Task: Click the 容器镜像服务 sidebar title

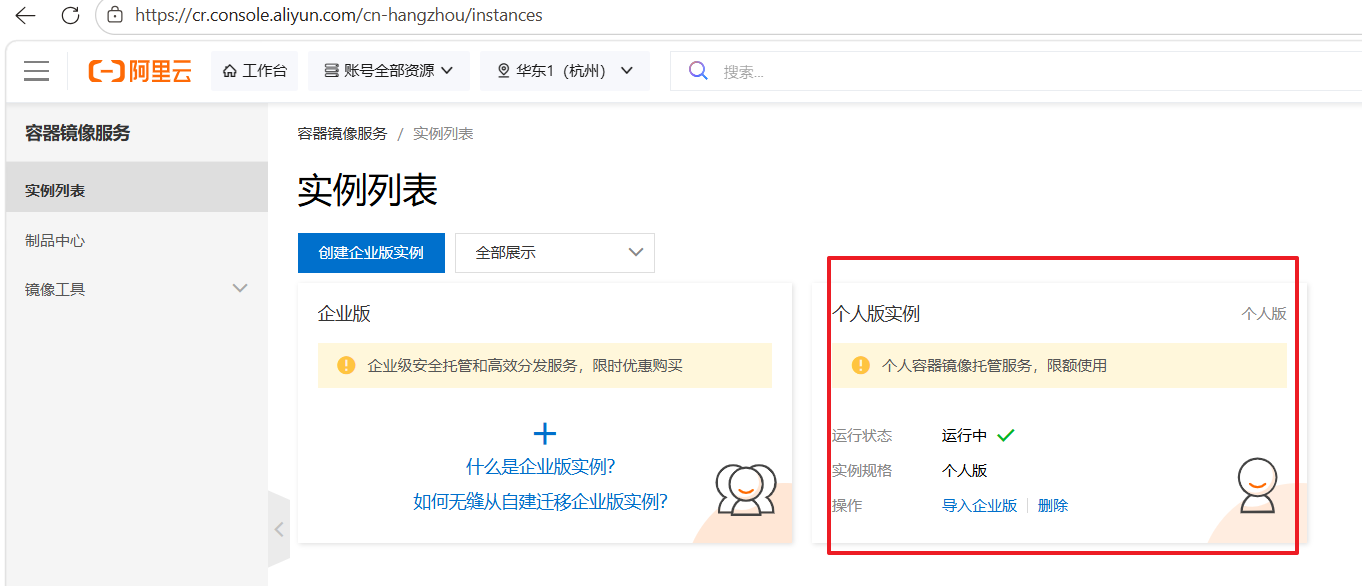Action: (x=78, y=133)
